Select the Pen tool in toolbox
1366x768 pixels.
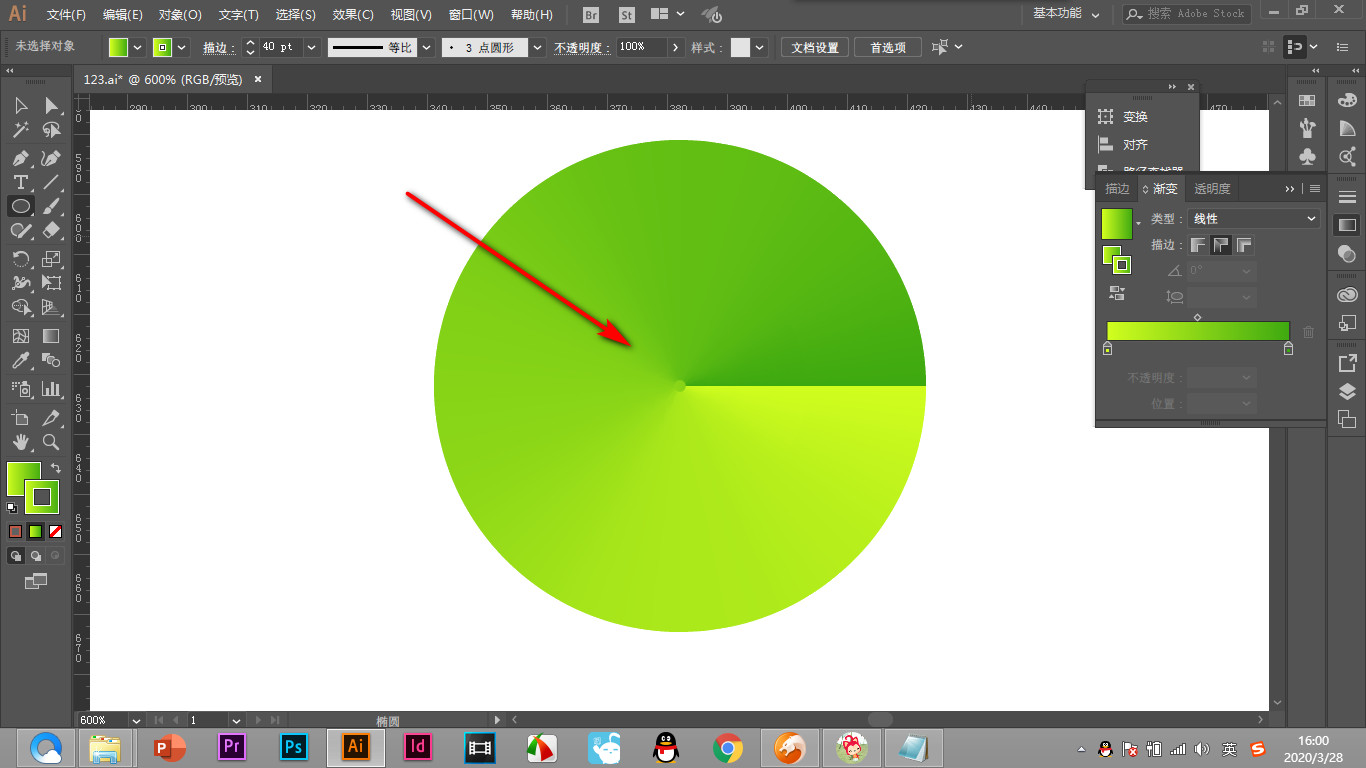coord(20,158)
